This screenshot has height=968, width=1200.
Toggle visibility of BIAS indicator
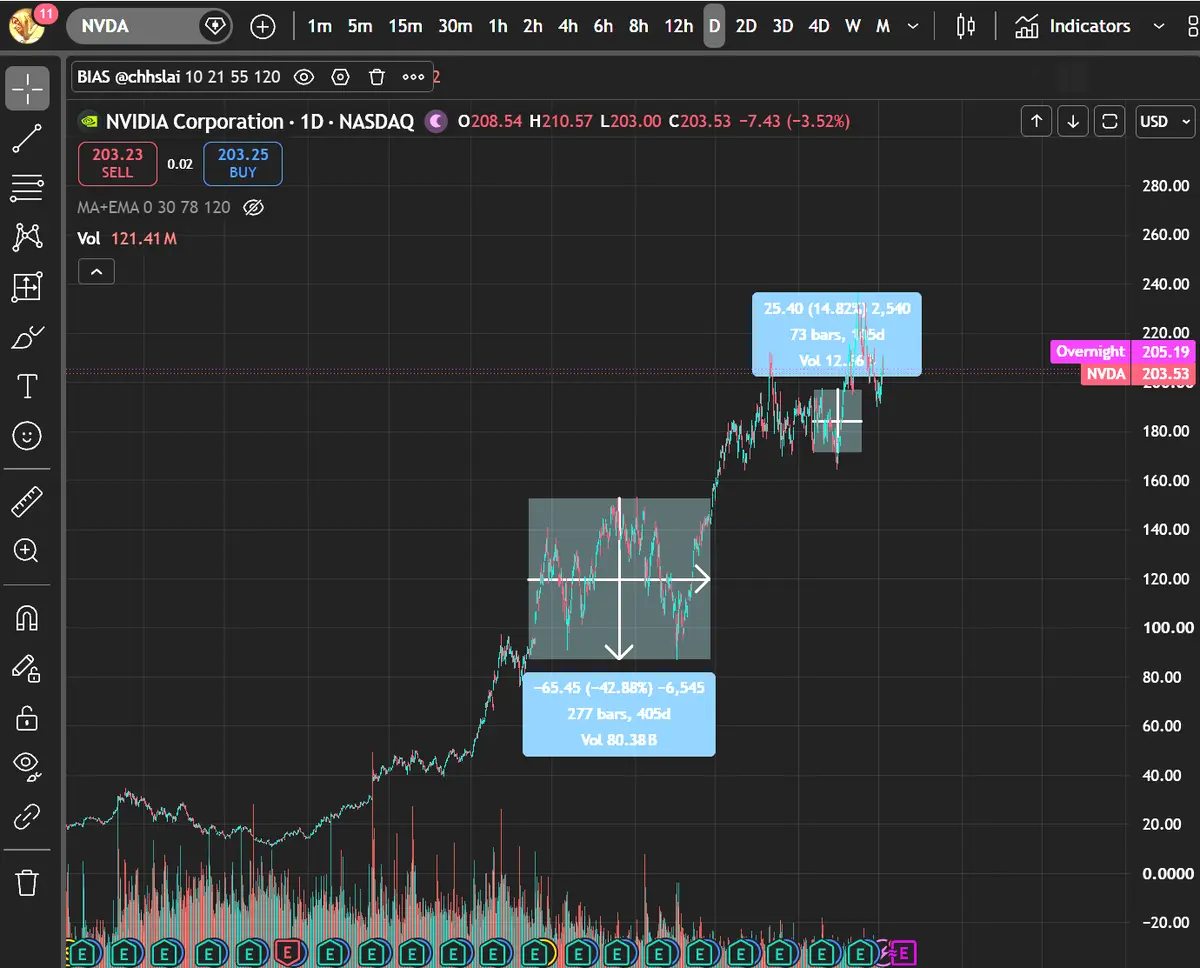[304, 76]
